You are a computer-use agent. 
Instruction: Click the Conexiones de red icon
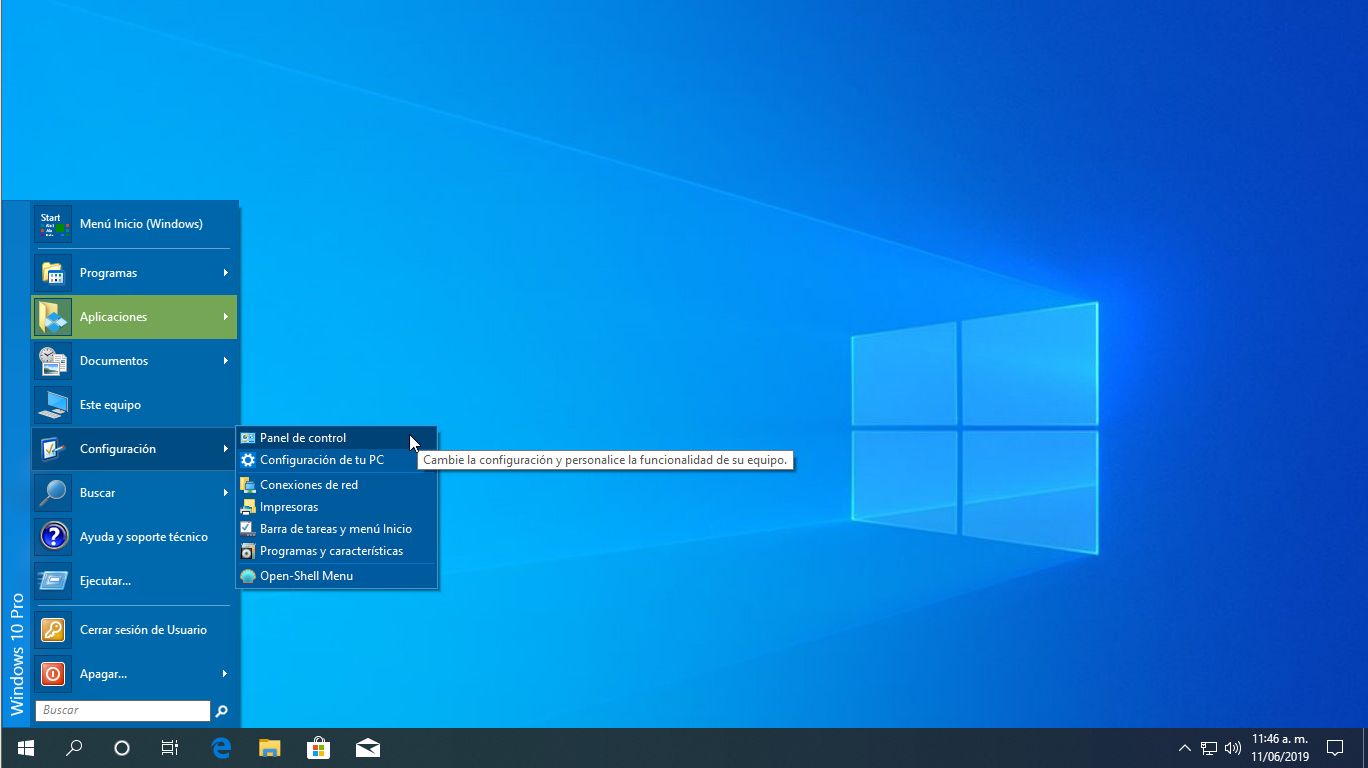(x=248, y=485)
